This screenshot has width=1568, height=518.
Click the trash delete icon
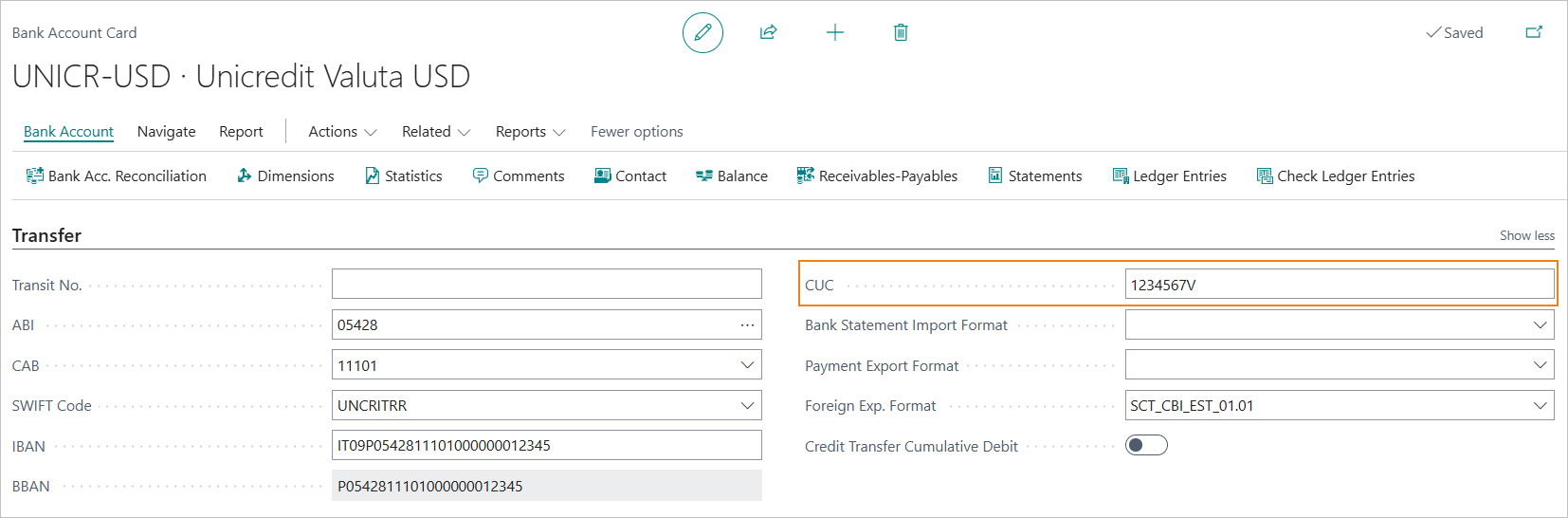click(x=901, y=33)
